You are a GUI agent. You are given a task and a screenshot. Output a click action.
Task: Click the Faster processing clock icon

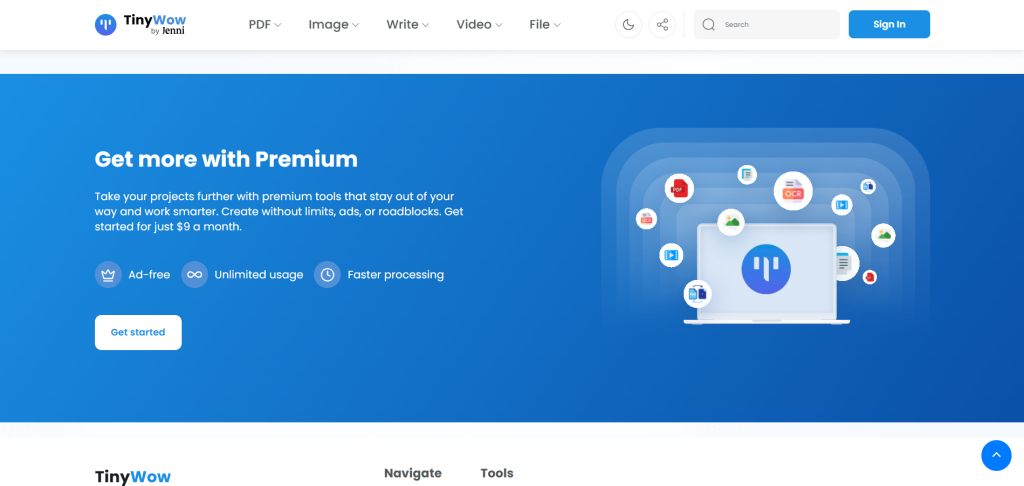tap(327, 275)
